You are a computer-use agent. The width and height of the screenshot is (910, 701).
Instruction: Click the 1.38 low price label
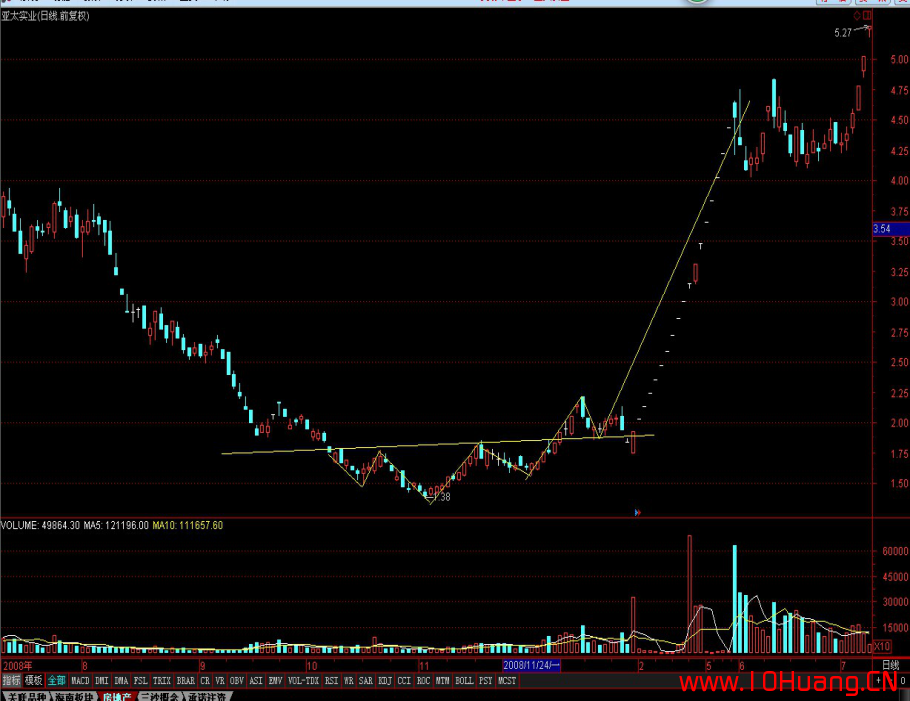tap(442, 497)
